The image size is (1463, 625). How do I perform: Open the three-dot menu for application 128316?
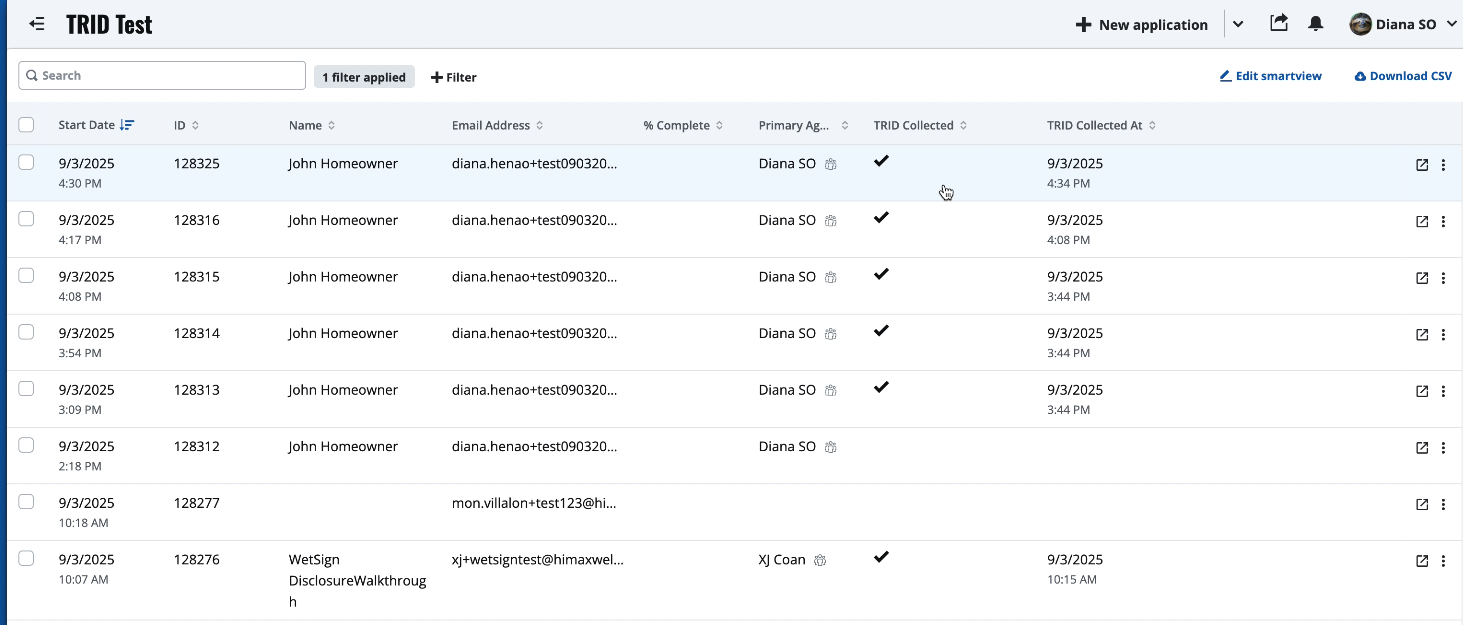point(1443,222)
